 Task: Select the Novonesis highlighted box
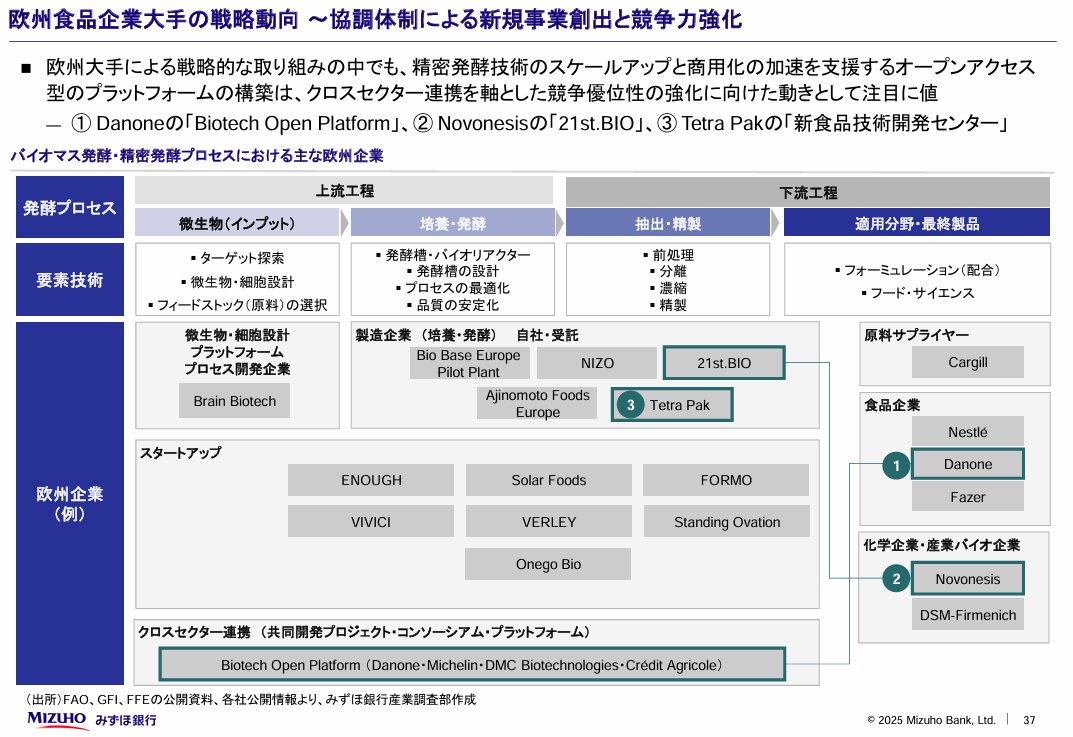pyautogui.click(x=968, y=579)
